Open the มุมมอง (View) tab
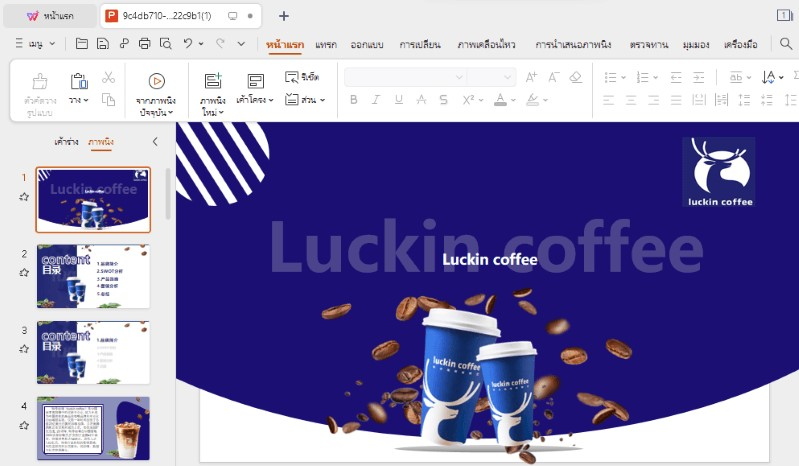Viewport: 799px width, 466px height. 696,45
